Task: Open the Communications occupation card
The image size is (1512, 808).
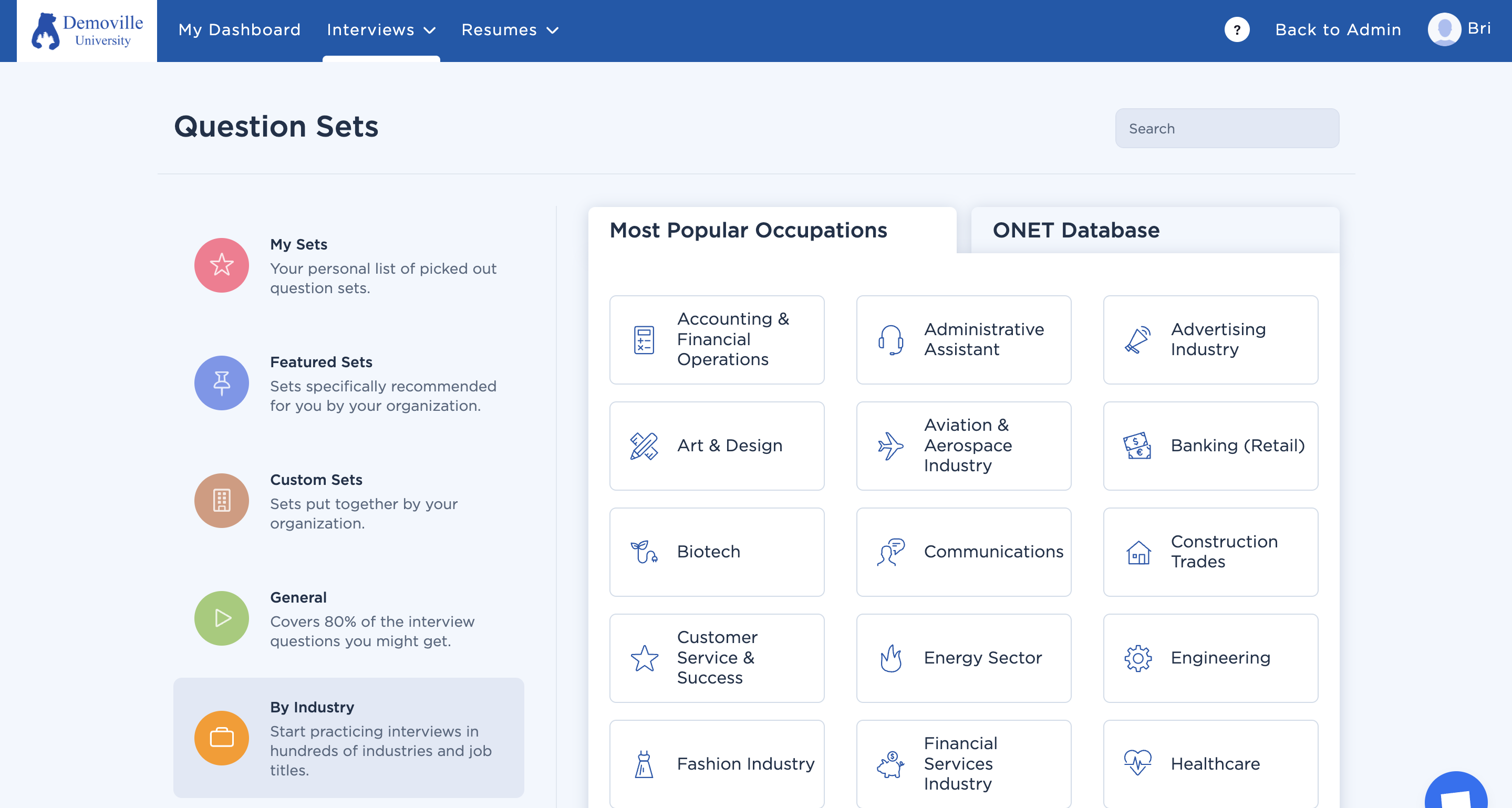Action: (x=963, y=552)
